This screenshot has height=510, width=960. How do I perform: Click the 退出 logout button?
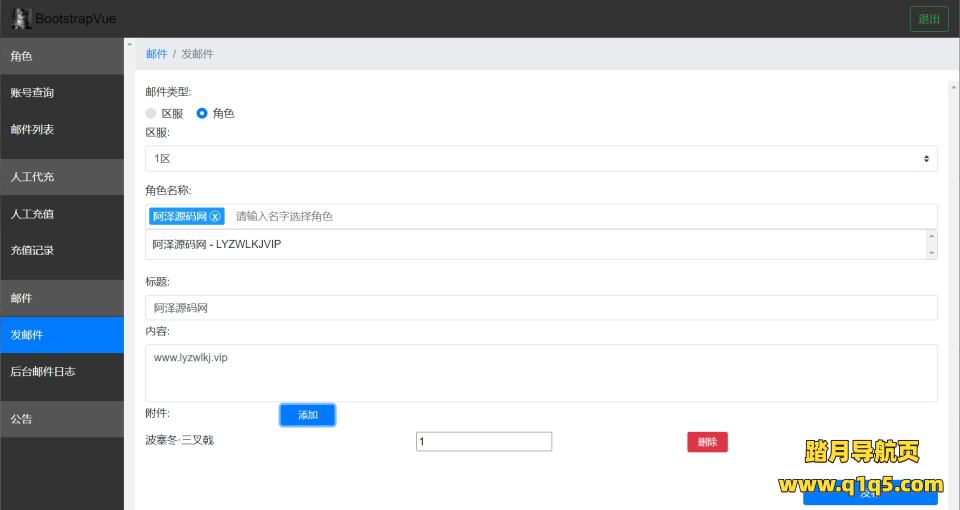pyautogui.click(x=928, y=19)
